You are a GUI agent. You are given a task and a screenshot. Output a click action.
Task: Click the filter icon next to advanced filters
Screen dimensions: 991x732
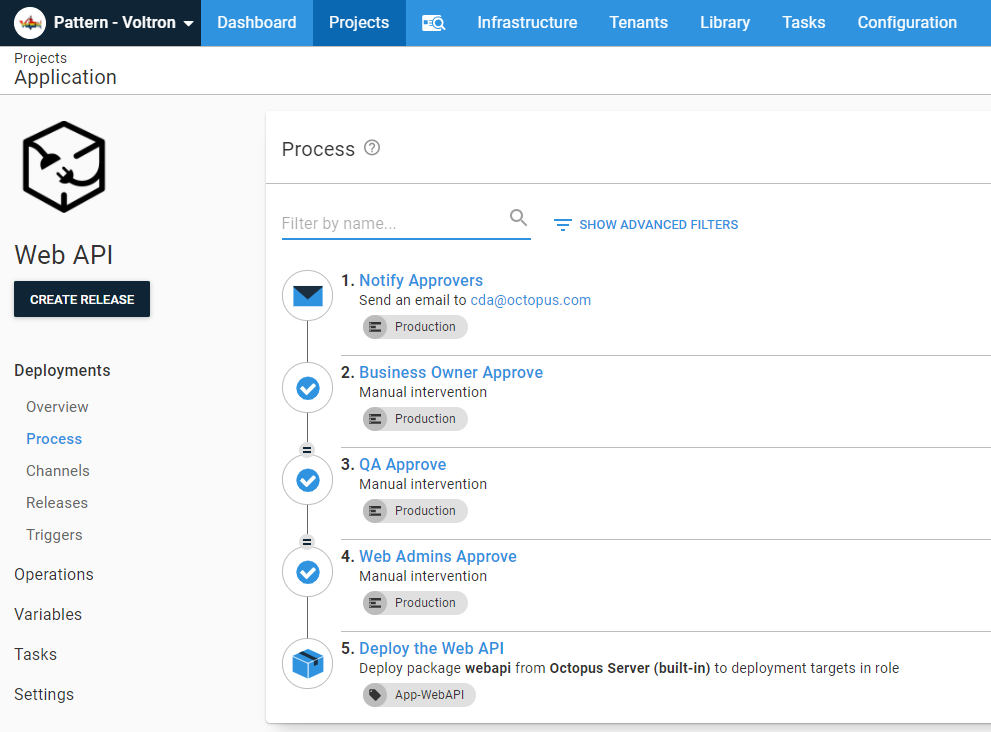tap(562, 225)
